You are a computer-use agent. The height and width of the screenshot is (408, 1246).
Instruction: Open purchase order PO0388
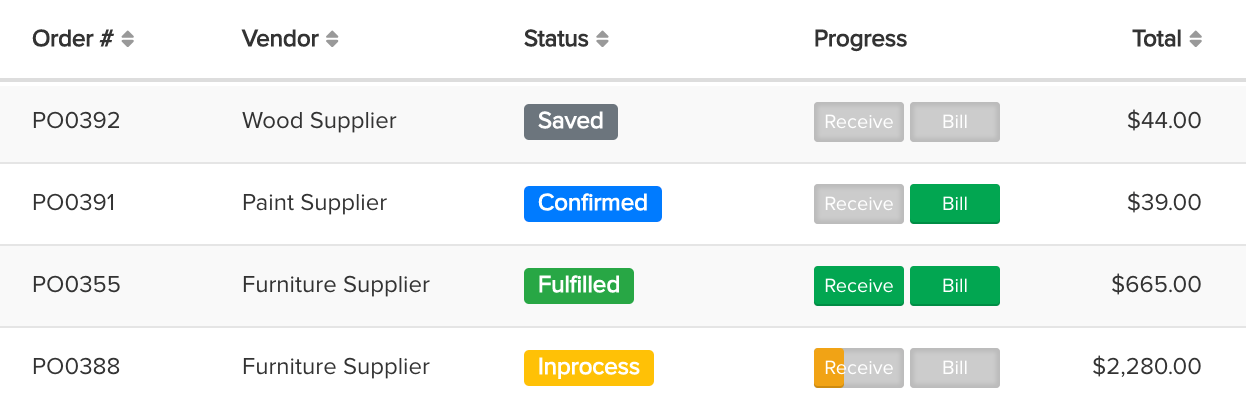point(76,368)
